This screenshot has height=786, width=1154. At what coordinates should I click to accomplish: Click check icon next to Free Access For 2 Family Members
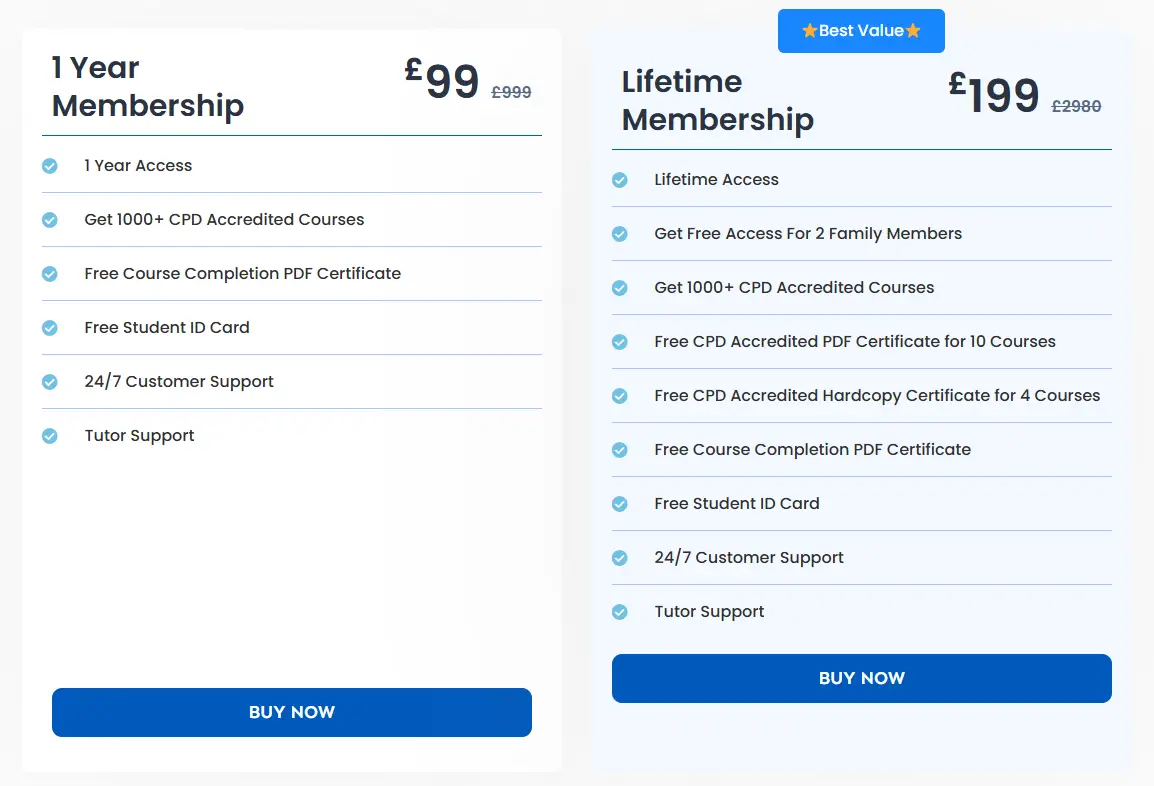coord(620,234)
